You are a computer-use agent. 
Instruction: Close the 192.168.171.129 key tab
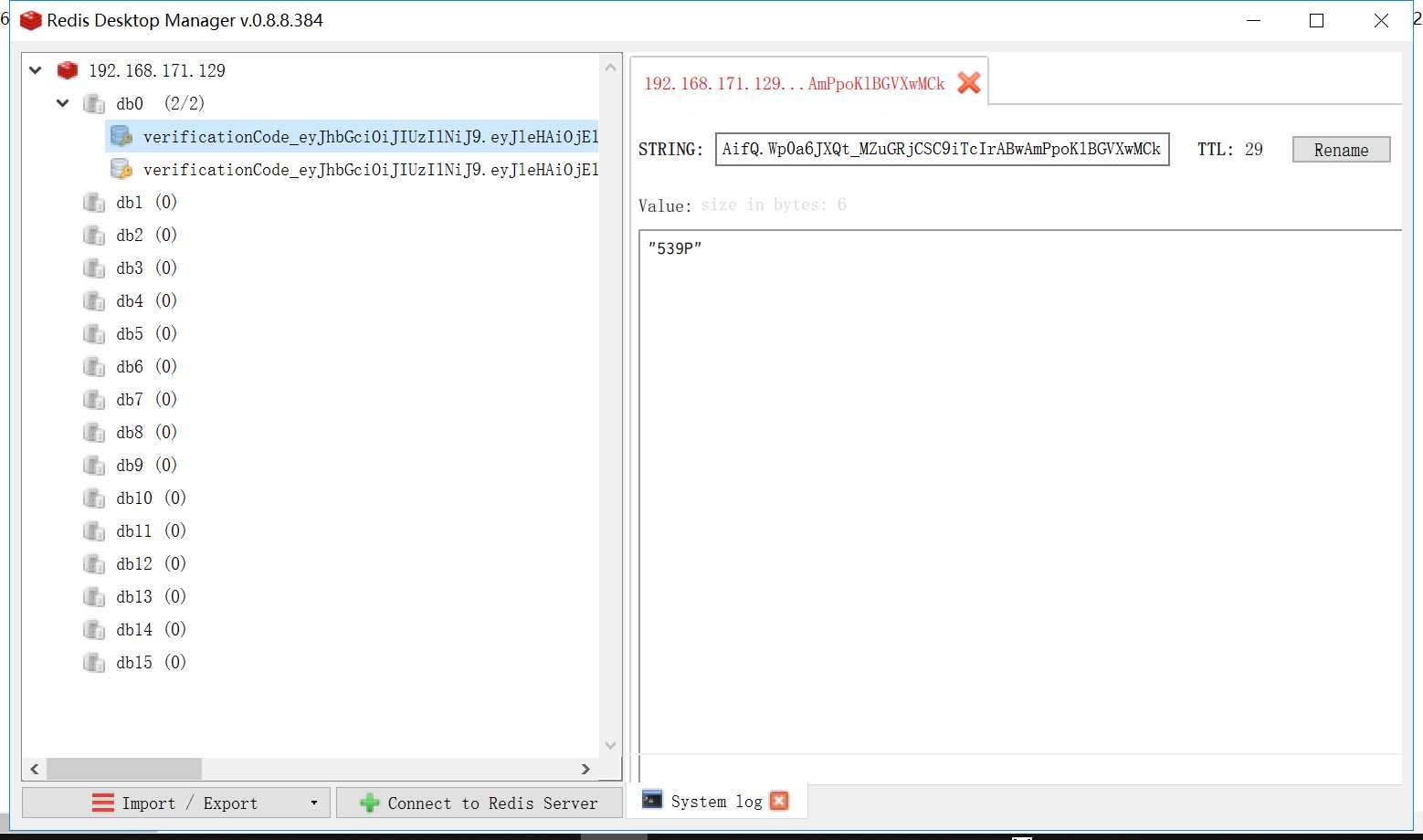tap(969, 83)
